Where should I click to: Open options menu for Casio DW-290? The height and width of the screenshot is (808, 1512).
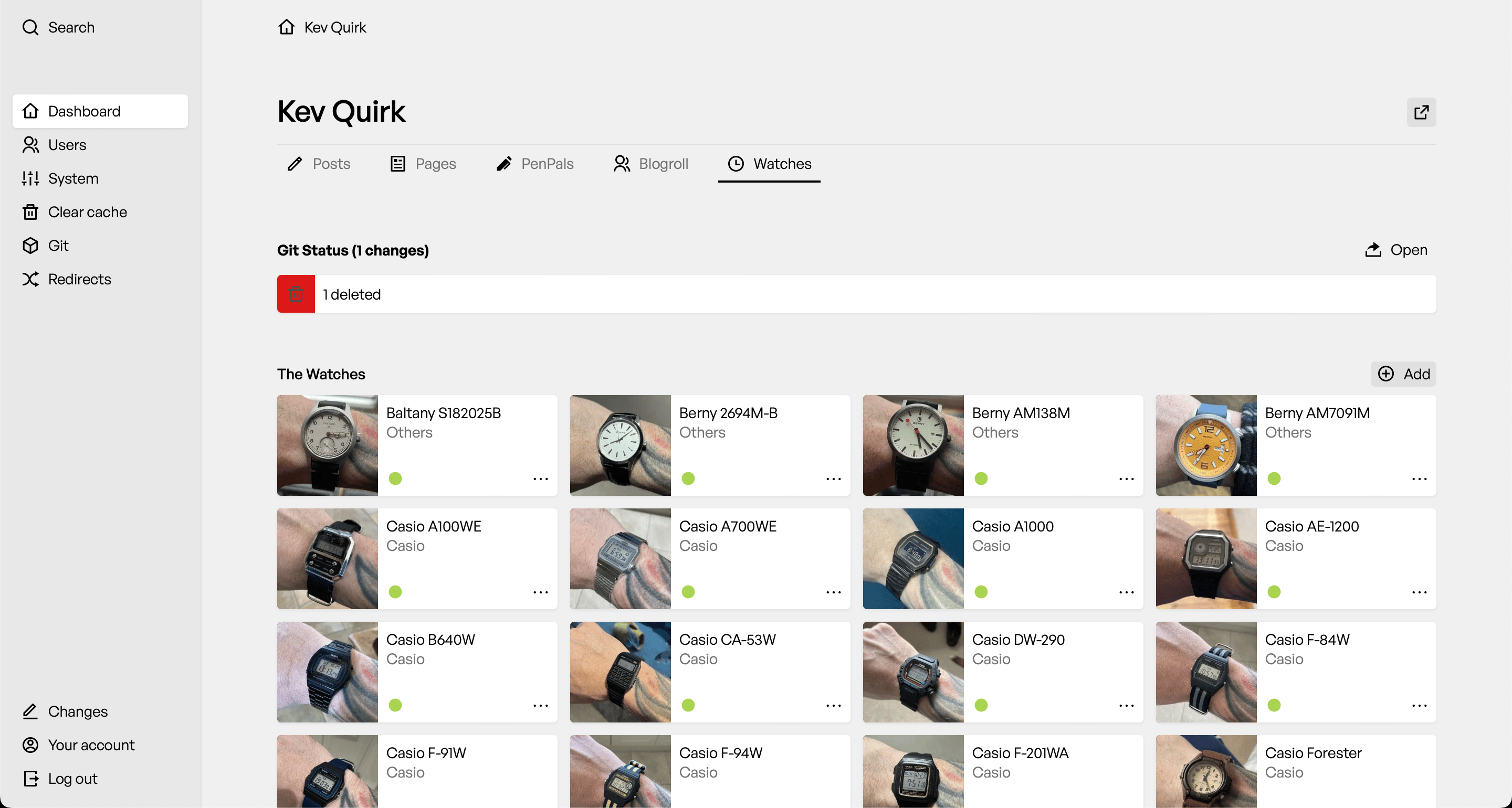(x=1126, y=706)
